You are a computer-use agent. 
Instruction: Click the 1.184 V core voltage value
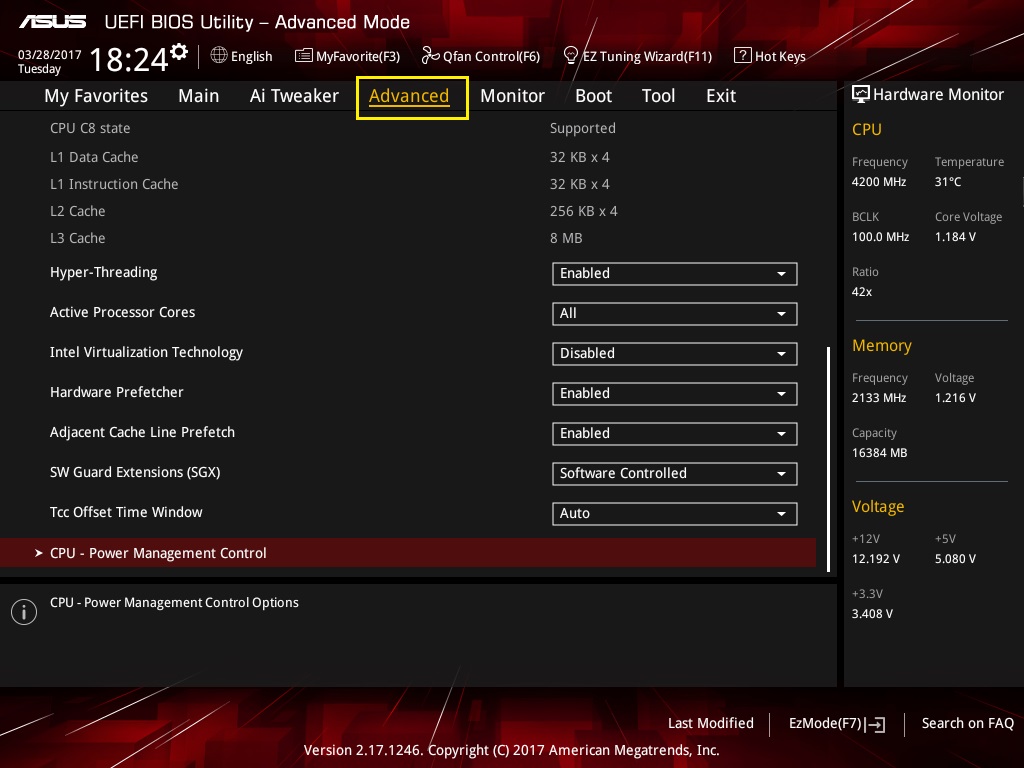[955, 236]
